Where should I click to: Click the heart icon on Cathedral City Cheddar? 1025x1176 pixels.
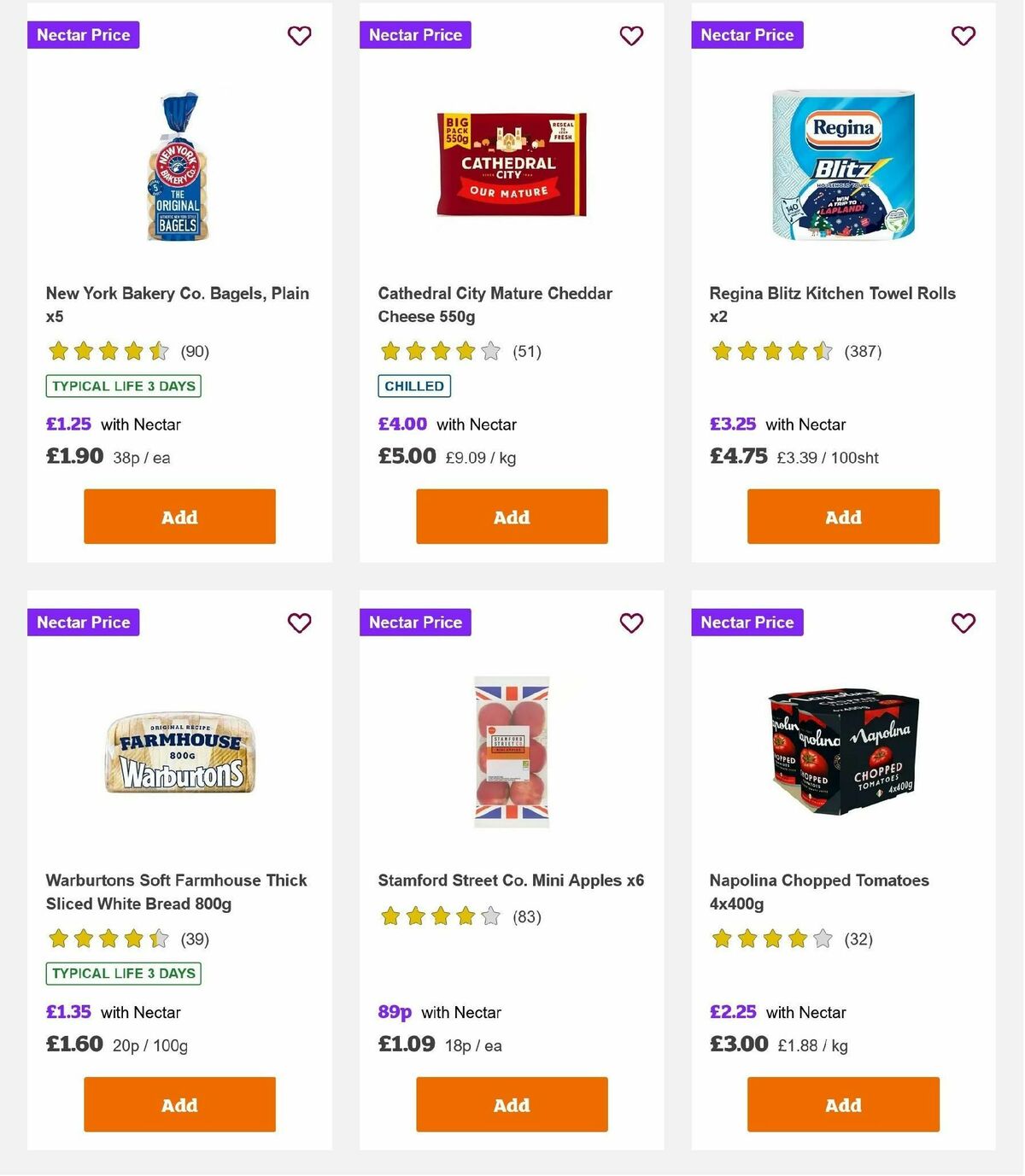[x=631, y=36]
